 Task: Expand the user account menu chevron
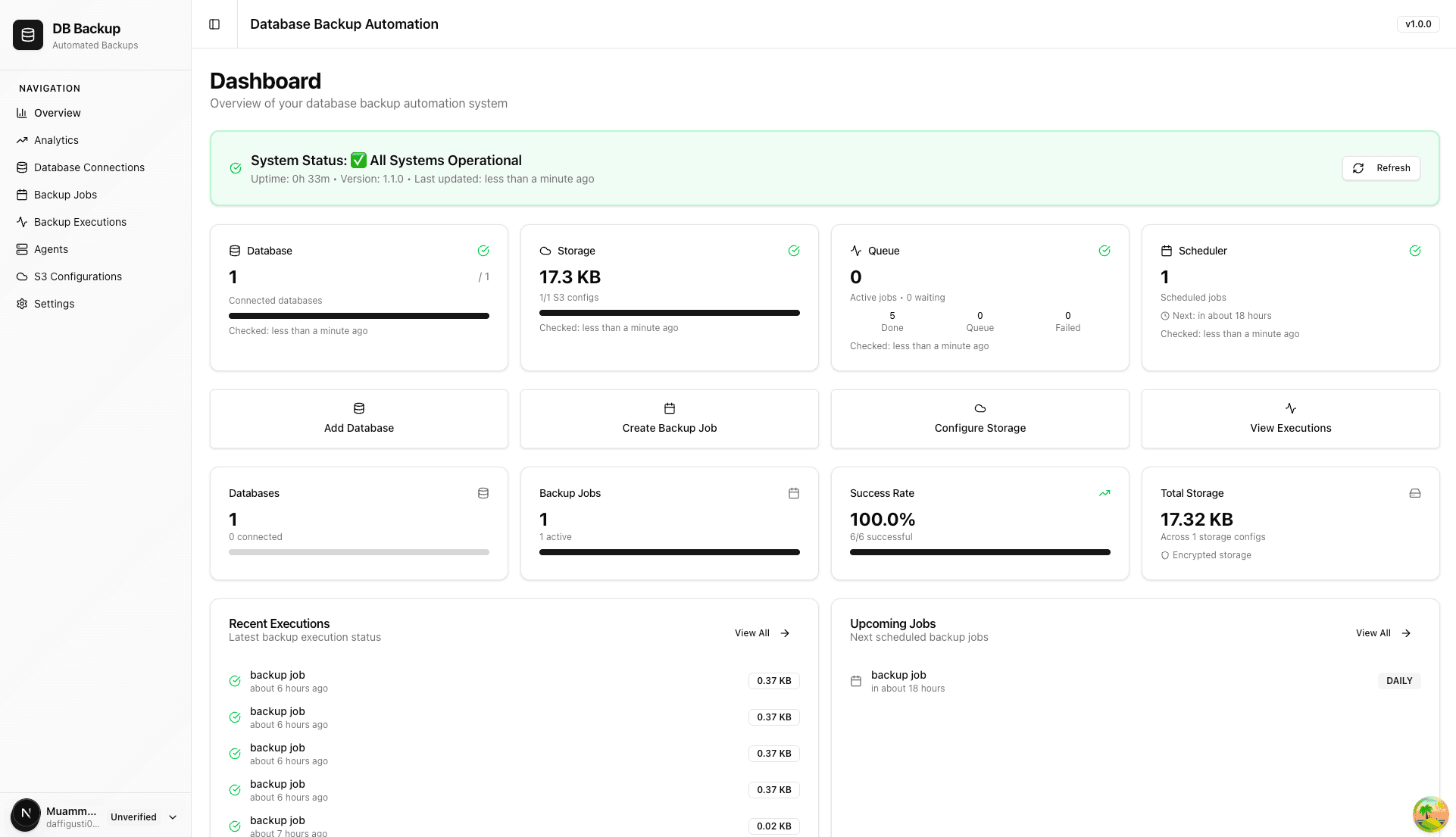(173, 817)
